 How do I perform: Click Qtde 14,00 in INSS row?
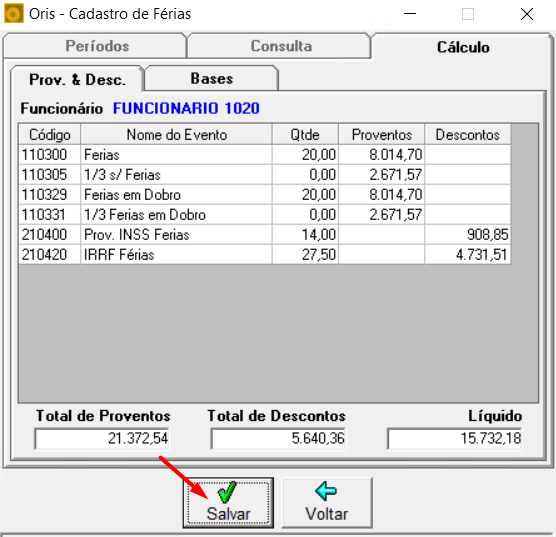(305, 234)
